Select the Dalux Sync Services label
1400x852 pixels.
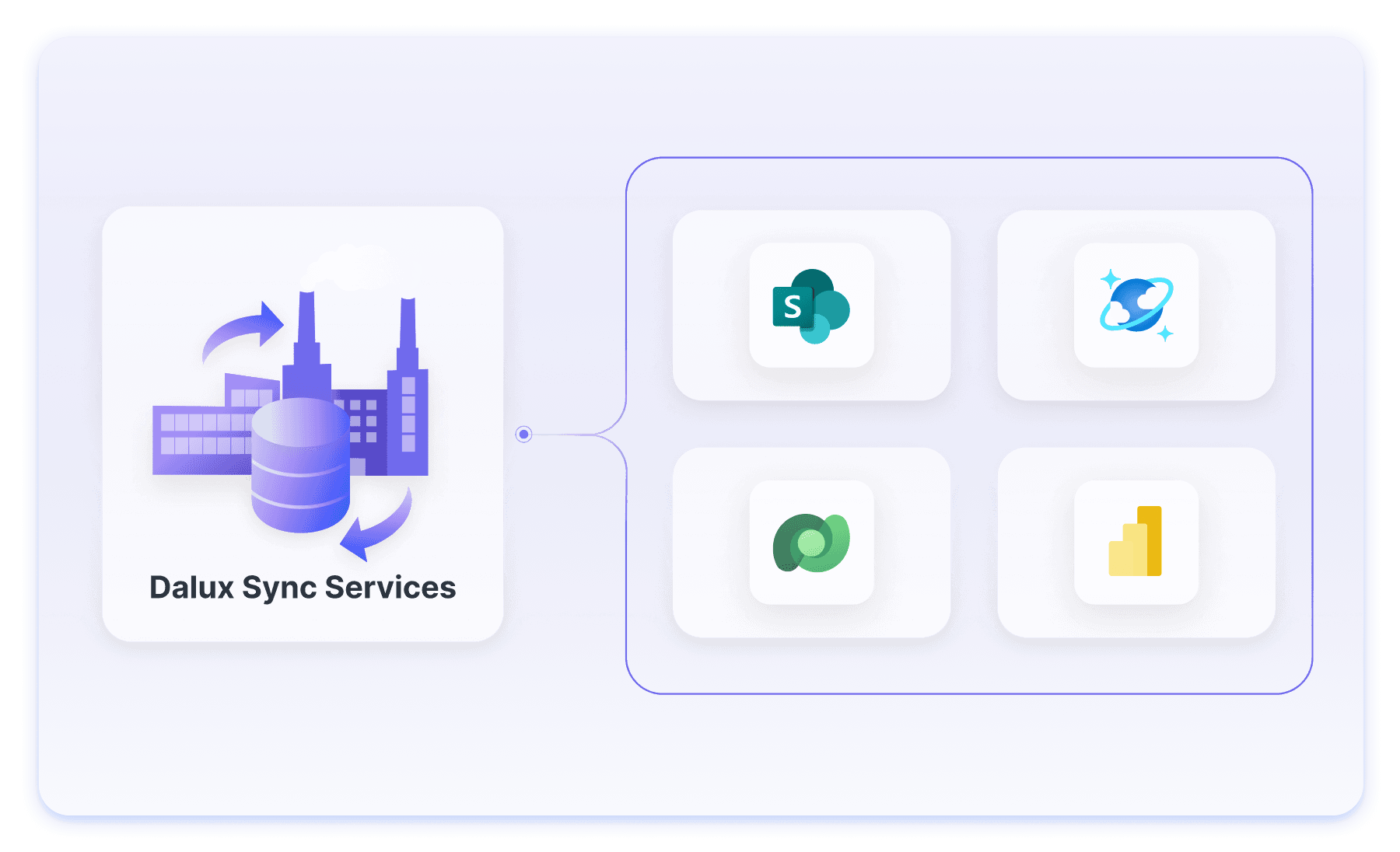click(x=303, y=588)
